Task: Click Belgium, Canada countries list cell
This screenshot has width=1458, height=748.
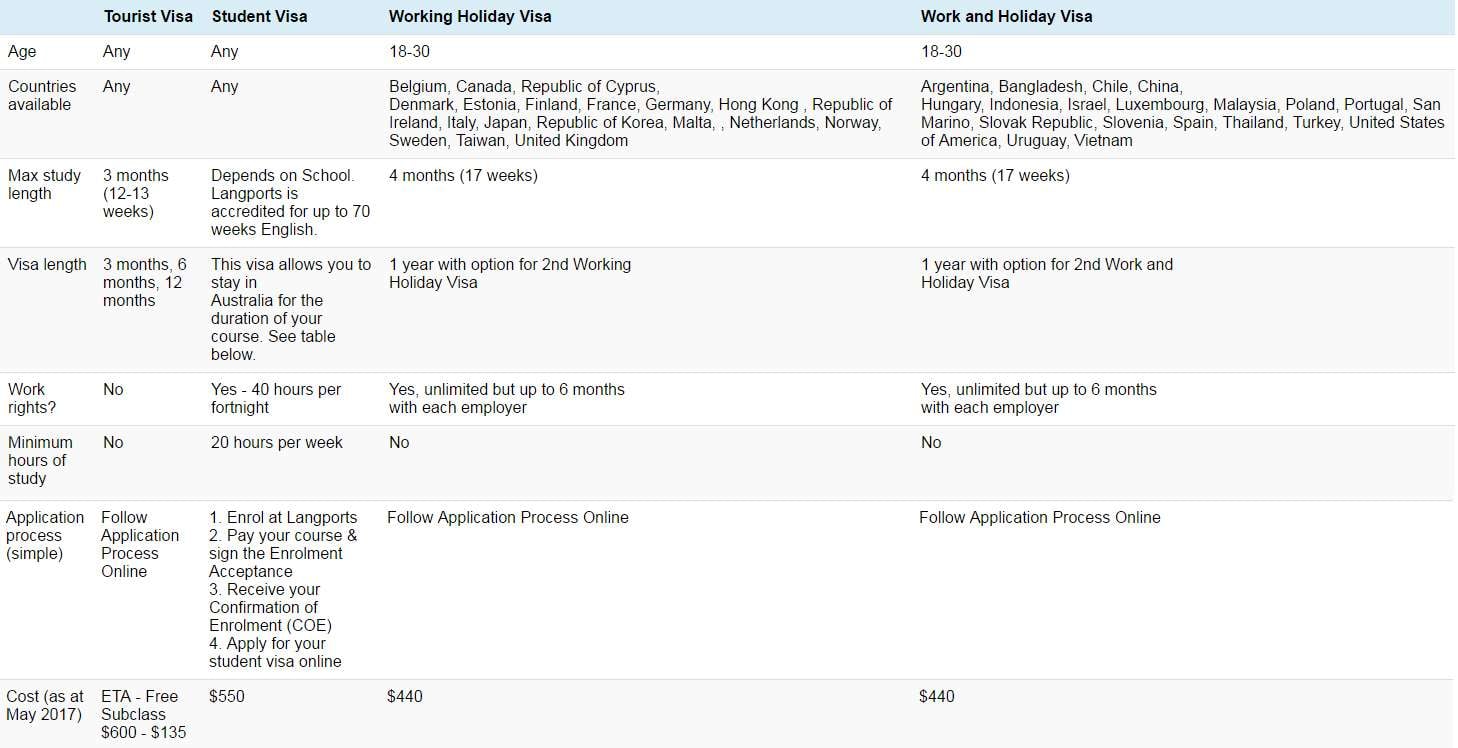Action: click(x=641, y=113)
